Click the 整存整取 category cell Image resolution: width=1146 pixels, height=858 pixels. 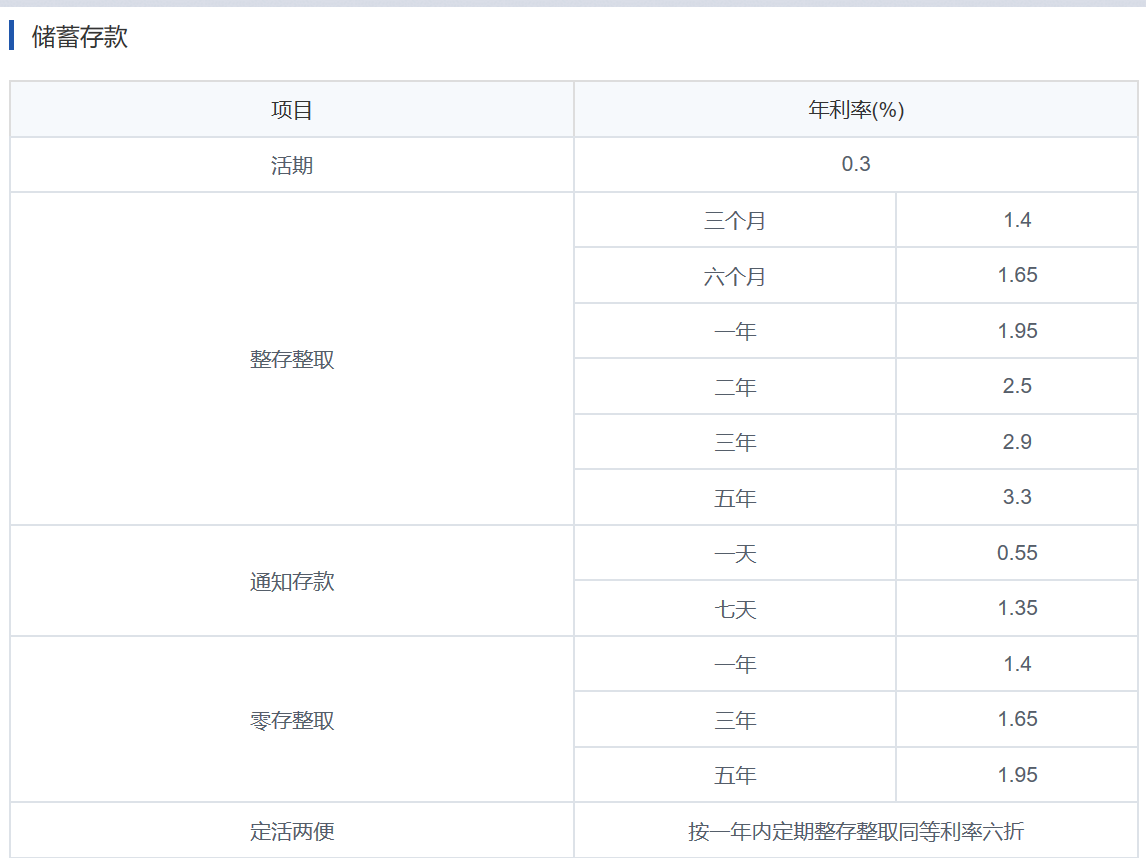coord(292,359)
